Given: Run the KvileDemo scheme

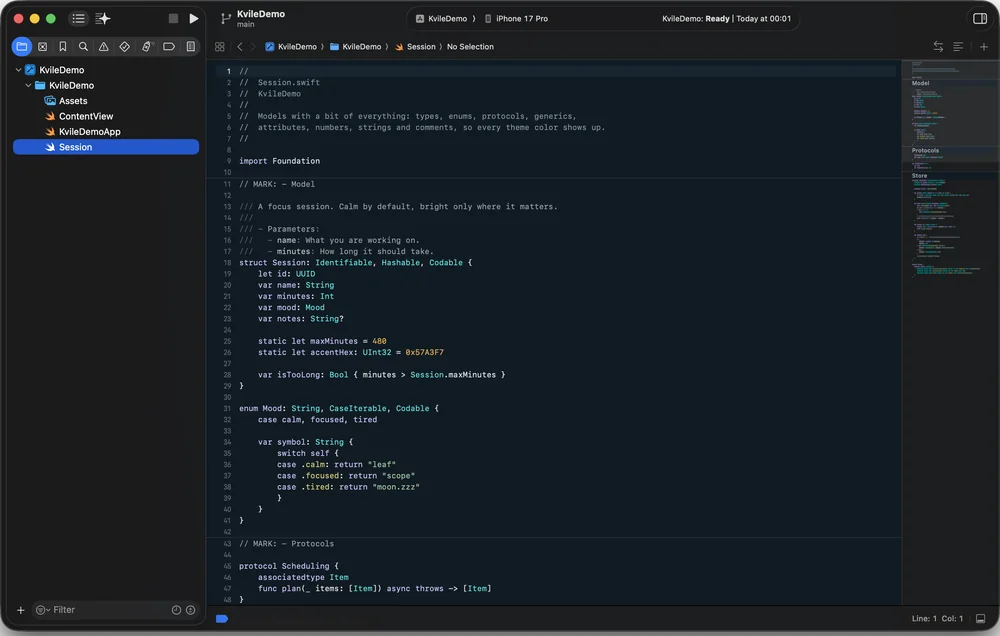Looking at the screenshot, I should tap(193, 18).
